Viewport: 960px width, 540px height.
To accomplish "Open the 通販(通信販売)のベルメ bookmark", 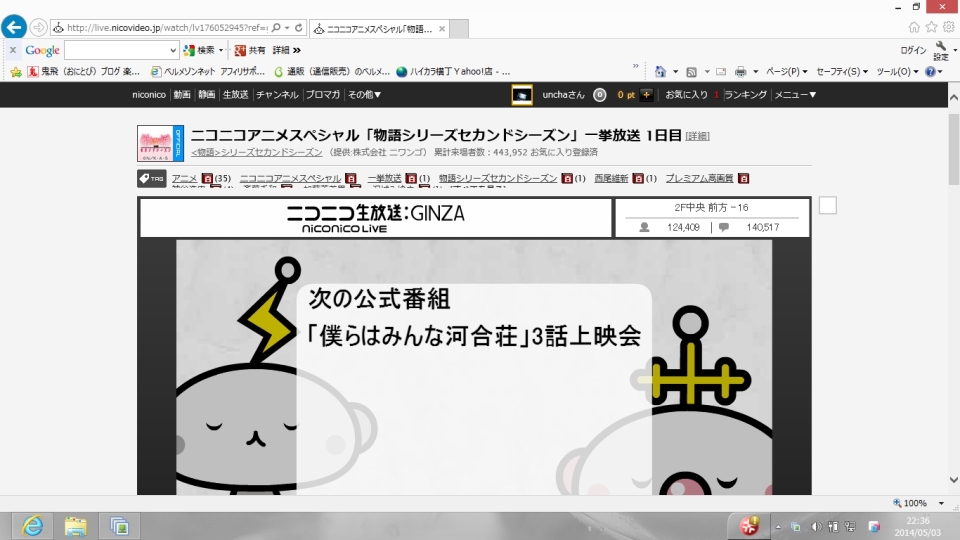I will click(x=332, y=72).
